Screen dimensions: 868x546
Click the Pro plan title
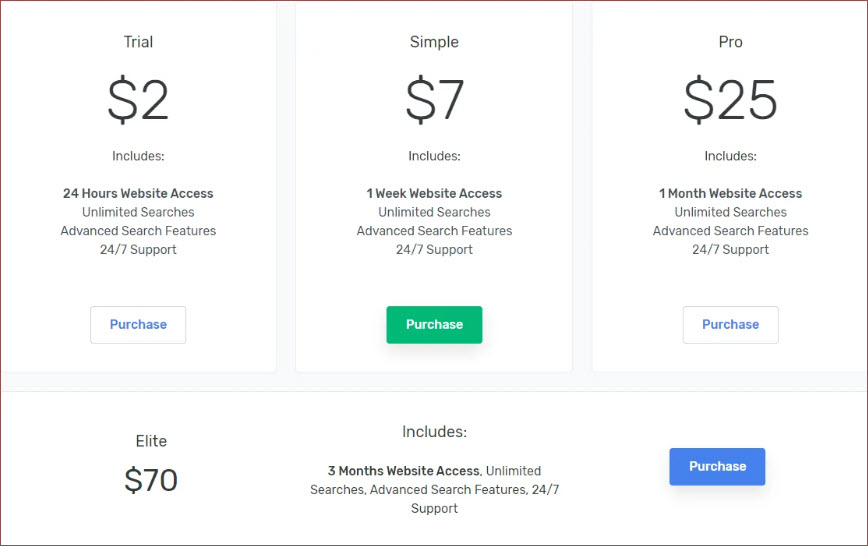tap(730, 42)
